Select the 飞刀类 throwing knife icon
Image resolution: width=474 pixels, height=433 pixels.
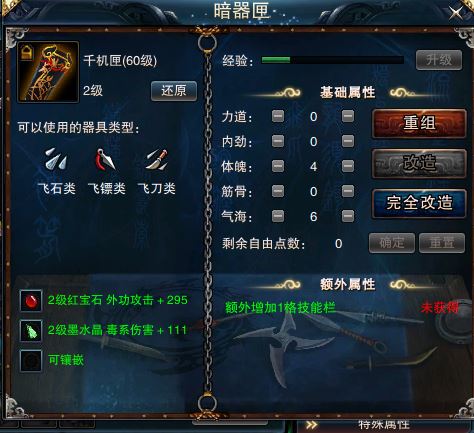(157, 160)
